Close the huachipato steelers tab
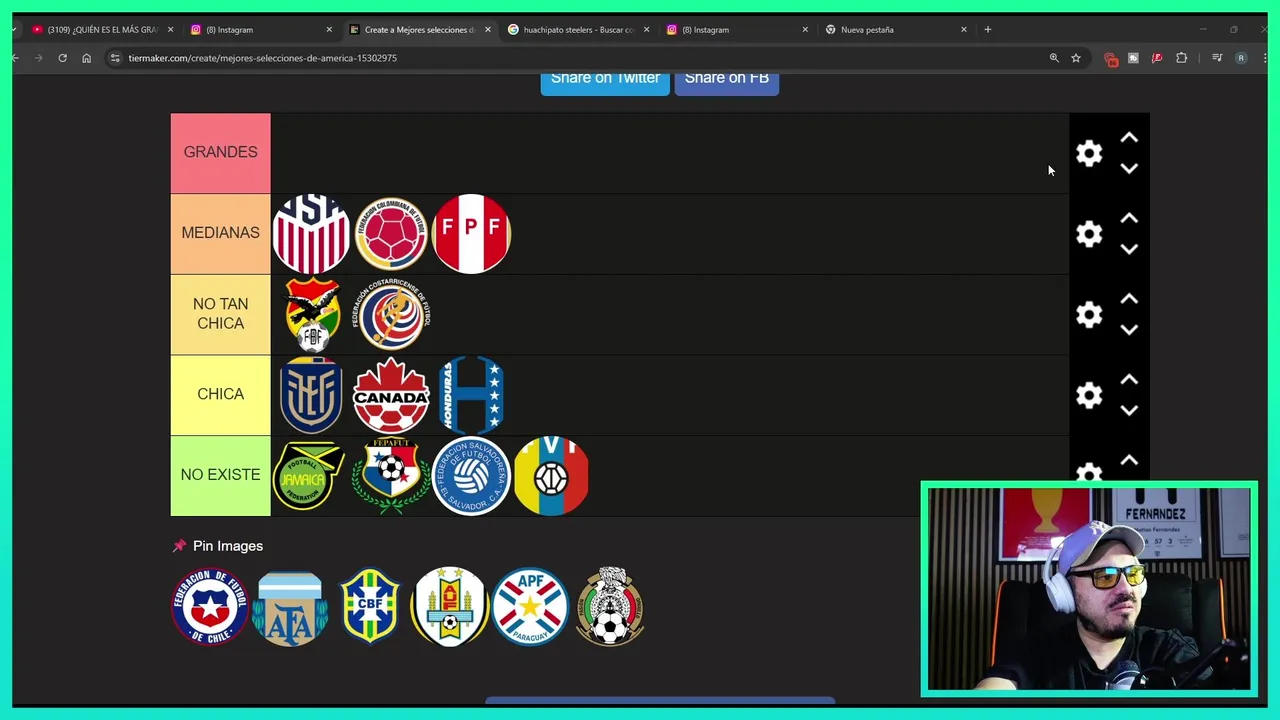 click(646, 30)
